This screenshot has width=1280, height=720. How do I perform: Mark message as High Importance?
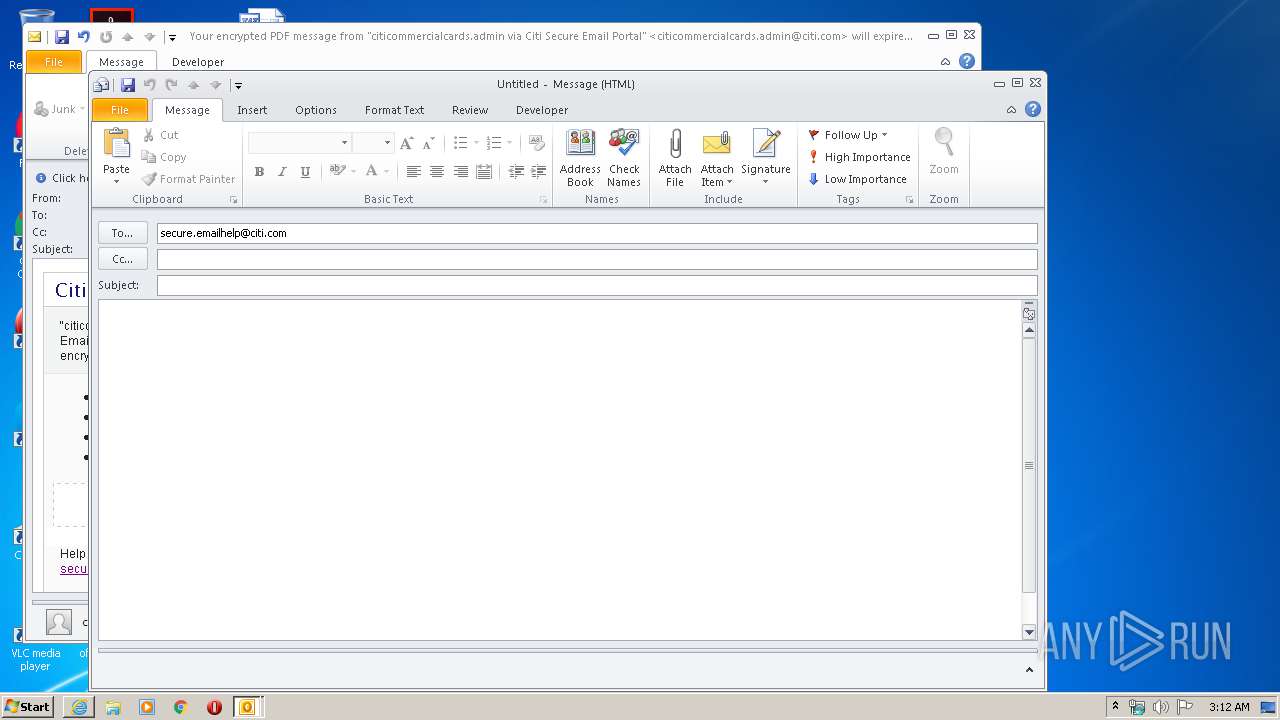859,157
